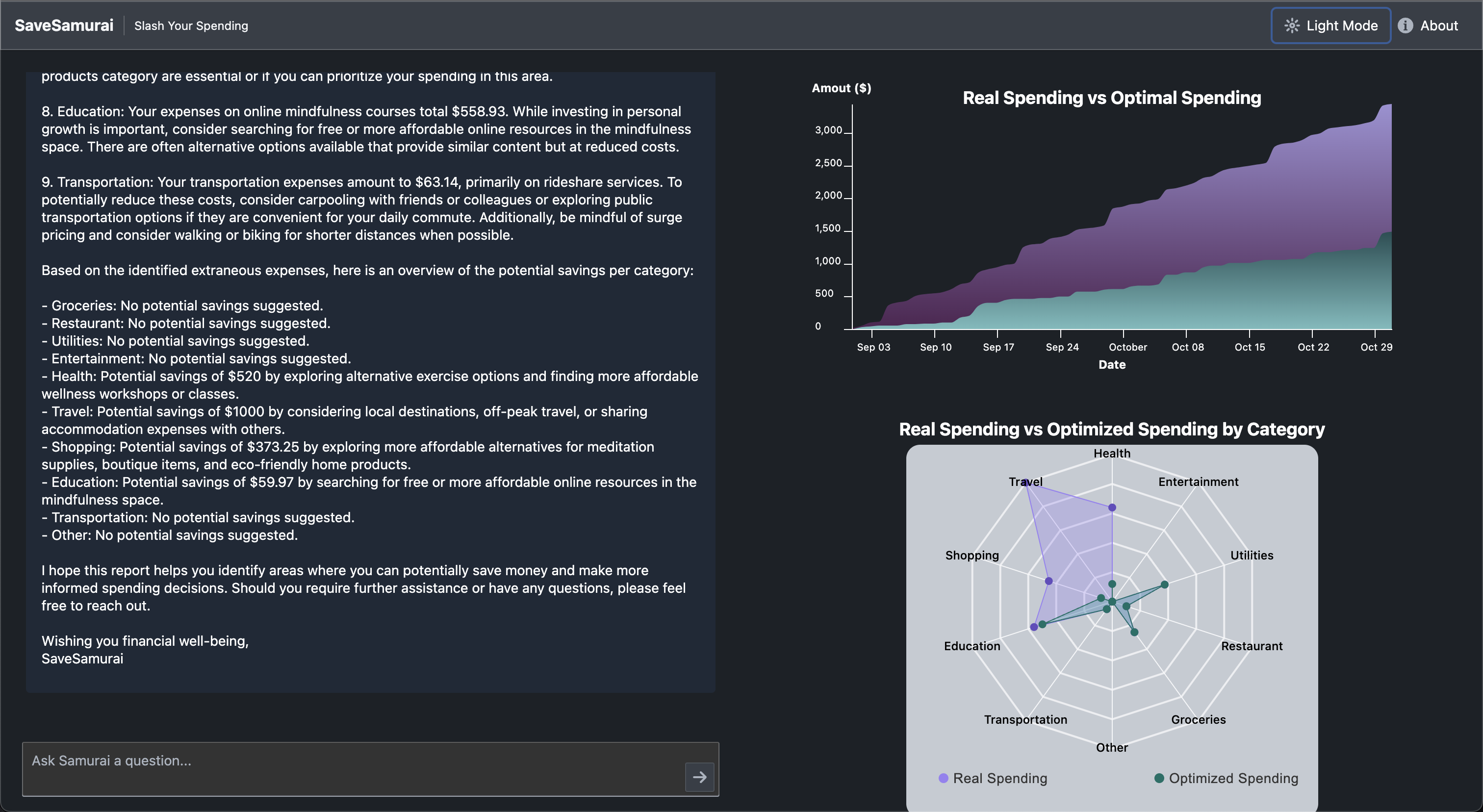Toggle Light Mode
1483x812 pixels.
[1330, 25]
